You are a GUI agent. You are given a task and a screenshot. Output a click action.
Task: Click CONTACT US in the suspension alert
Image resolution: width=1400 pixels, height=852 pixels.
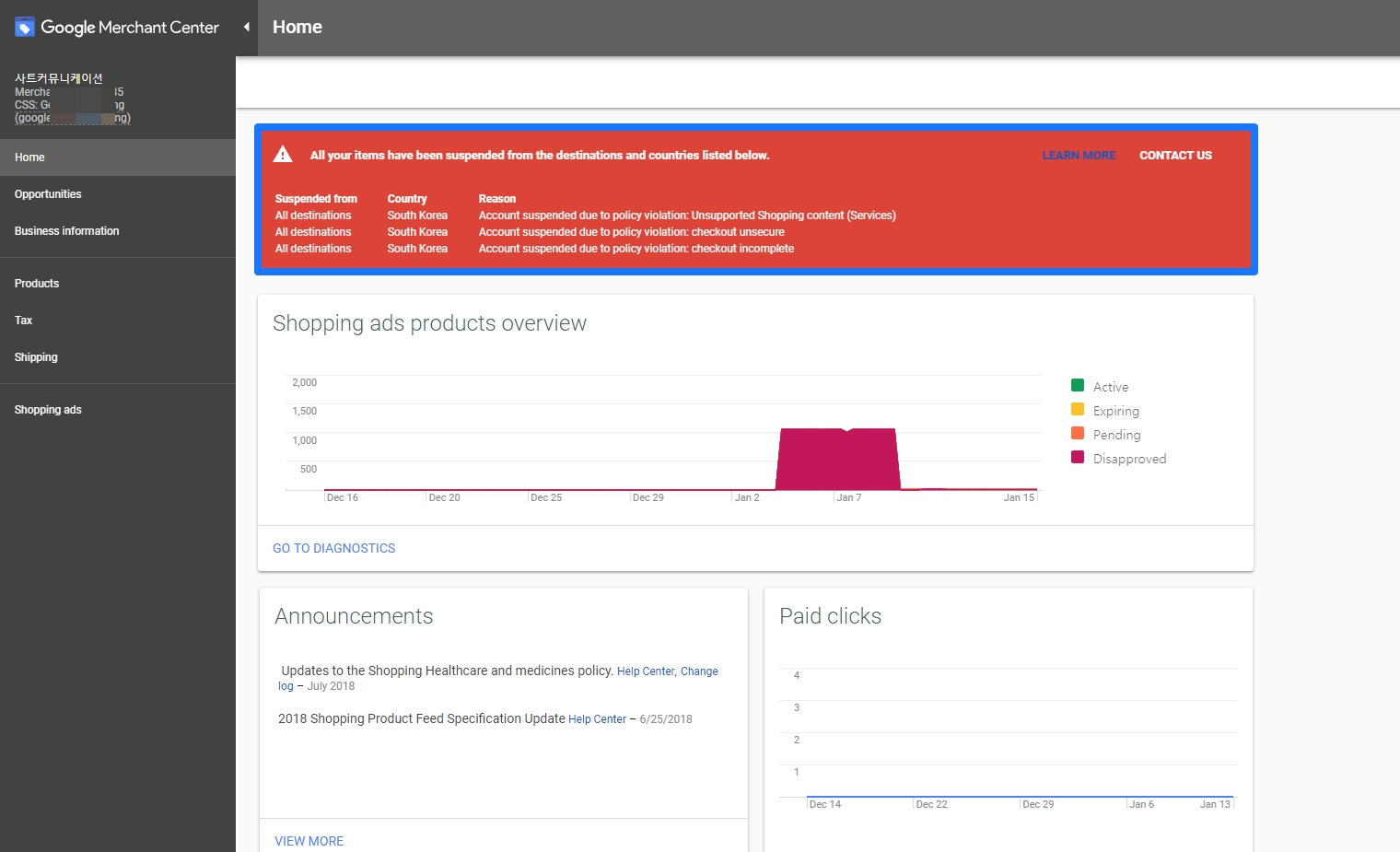[1175, 156]
